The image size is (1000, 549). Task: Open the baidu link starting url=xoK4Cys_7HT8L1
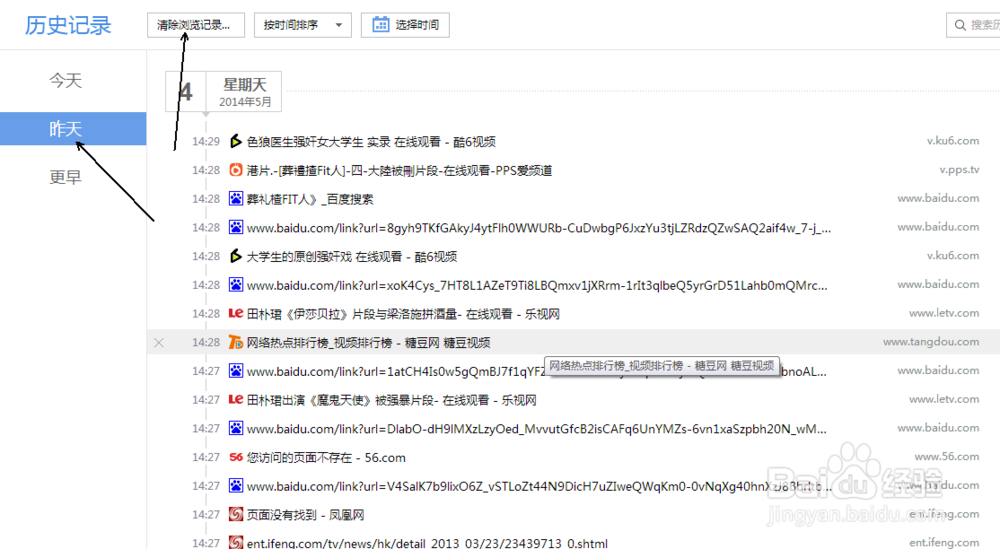pos(537,285)
